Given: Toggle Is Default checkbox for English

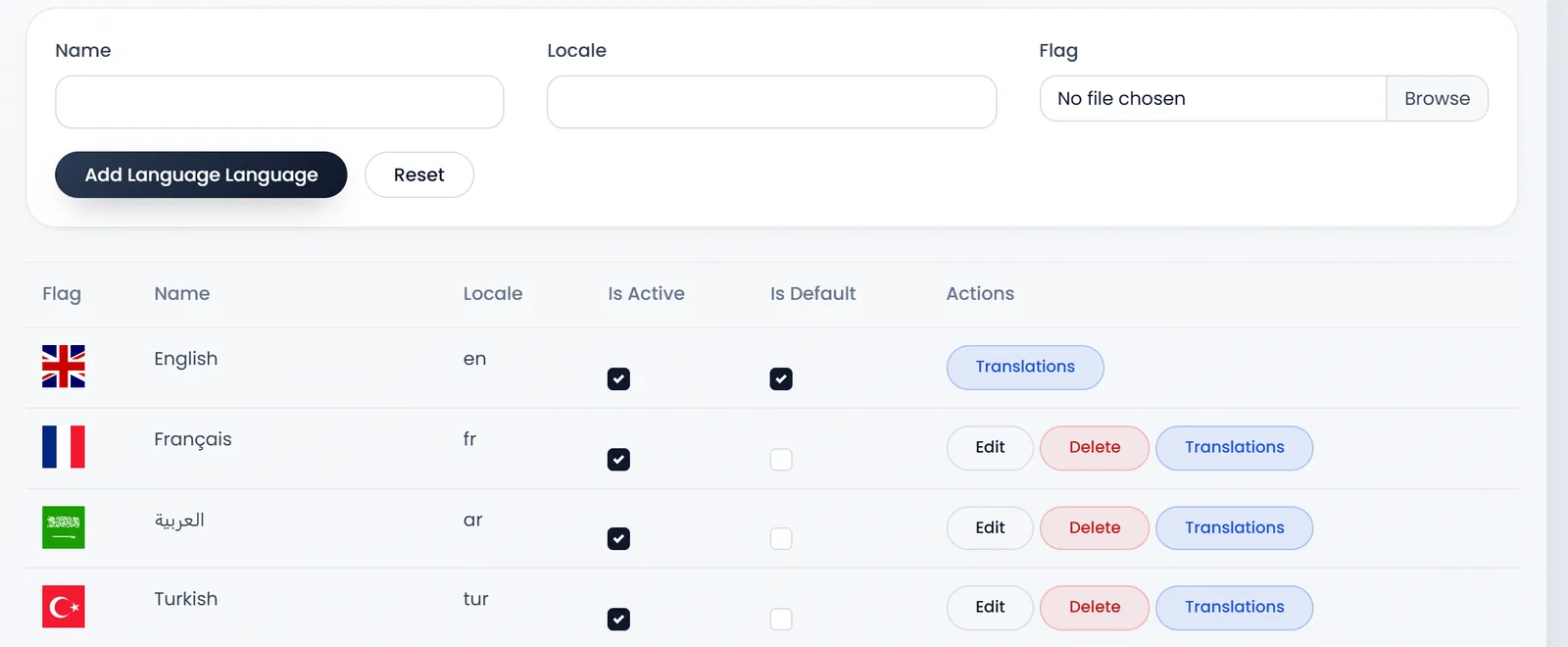Looking at the screenshot, I should coord(781,378).
